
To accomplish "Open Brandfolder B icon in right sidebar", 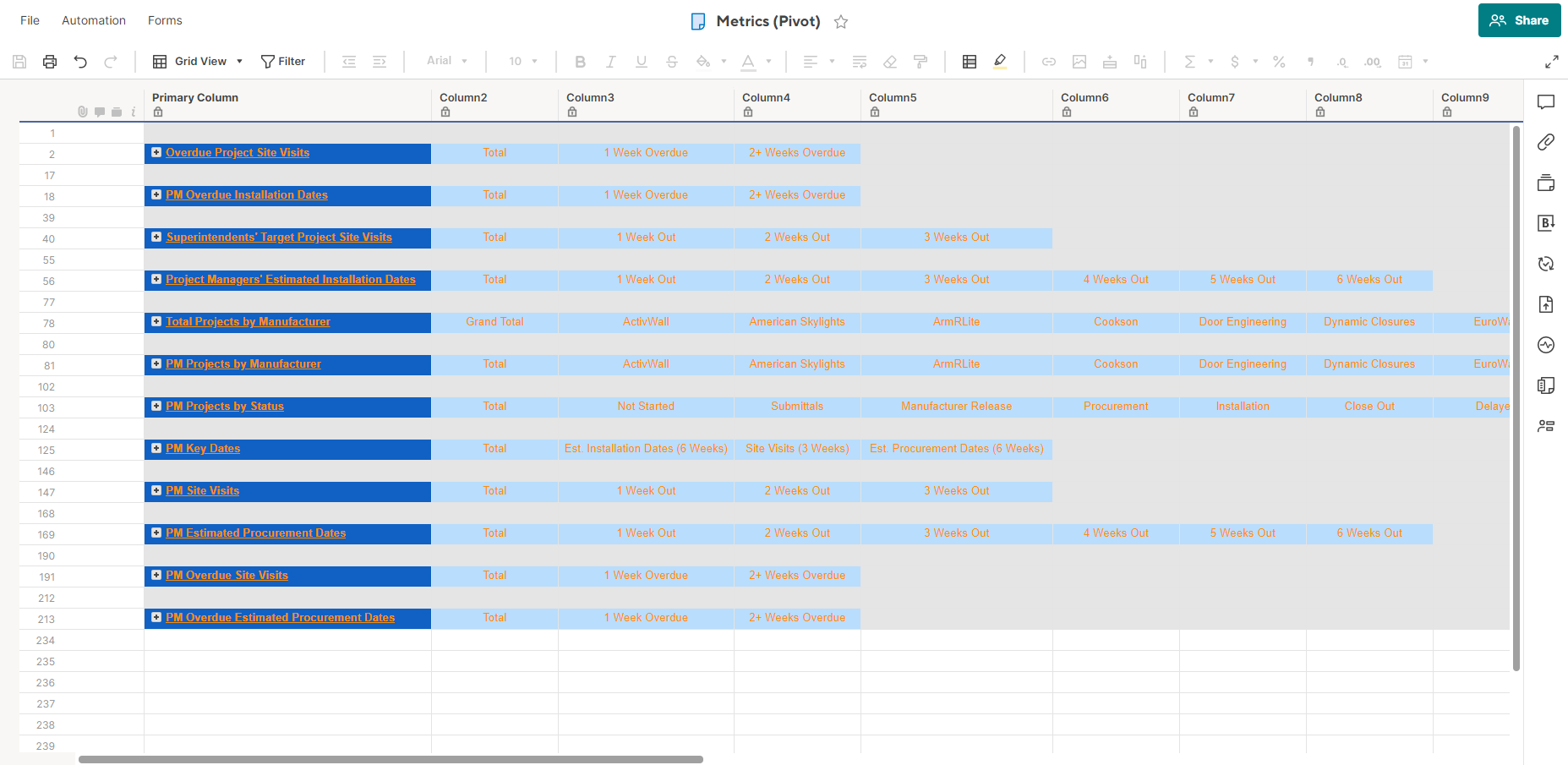I will click(1546, 223).
